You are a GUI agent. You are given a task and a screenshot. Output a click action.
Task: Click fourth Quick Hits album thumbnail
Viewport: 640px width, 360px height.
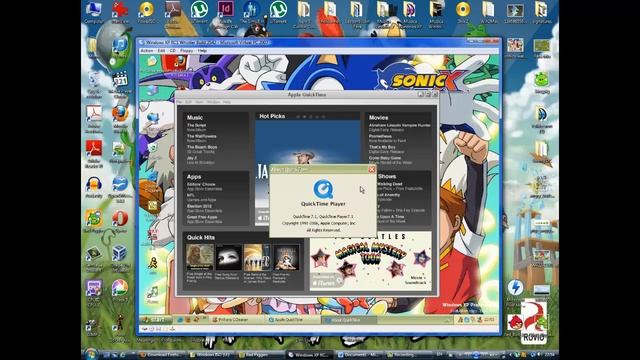point(286,257)
